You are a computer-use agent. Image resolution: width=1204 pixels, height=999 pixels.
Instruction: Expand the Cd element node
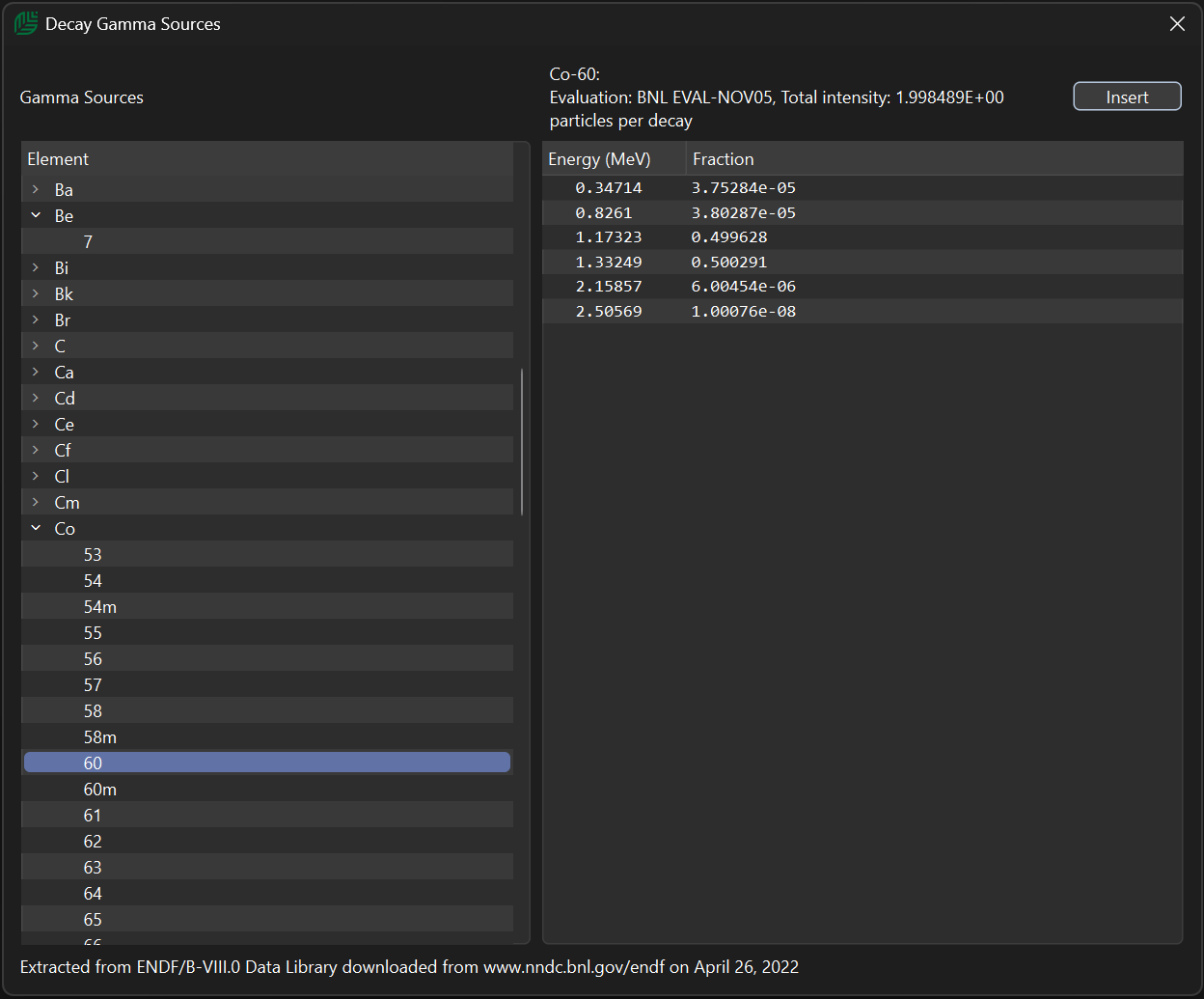click(x=36, y=398)
